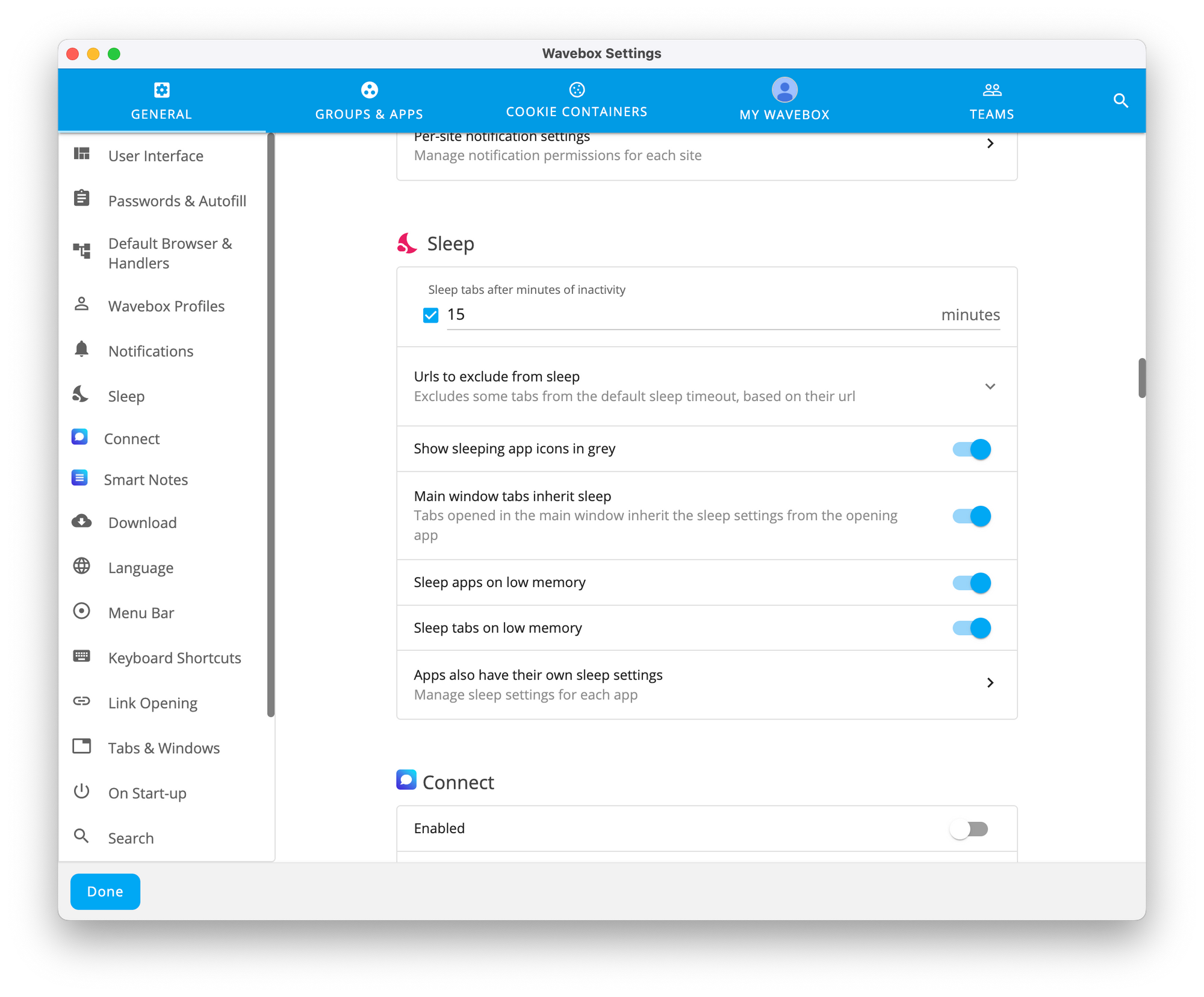Switch to the Cookie Containers tab
The image size is (1204, 997).
tap(577, 101)
